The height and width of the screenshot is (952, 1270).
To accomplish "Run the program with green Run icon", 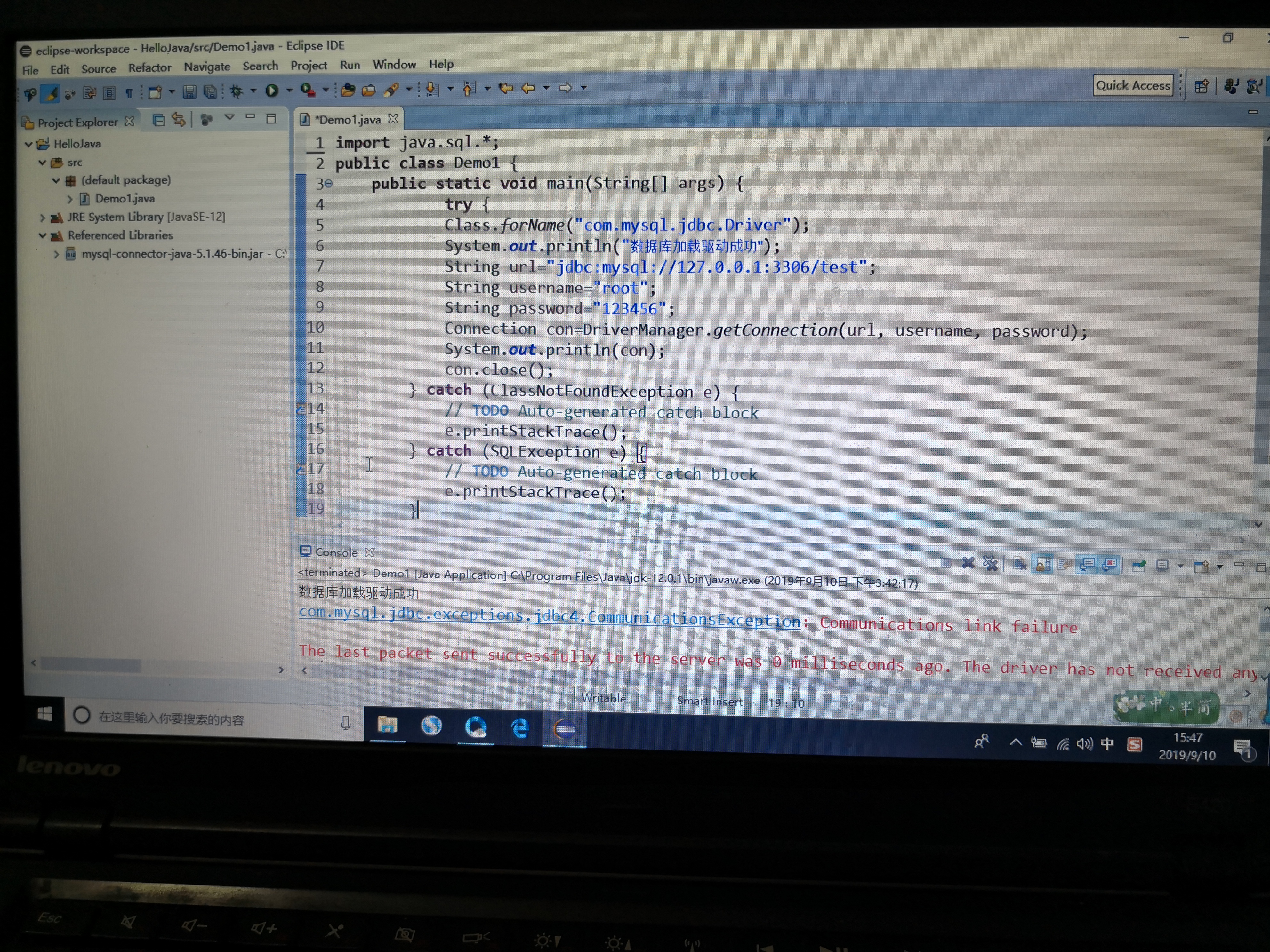I will tap(271, 90).
